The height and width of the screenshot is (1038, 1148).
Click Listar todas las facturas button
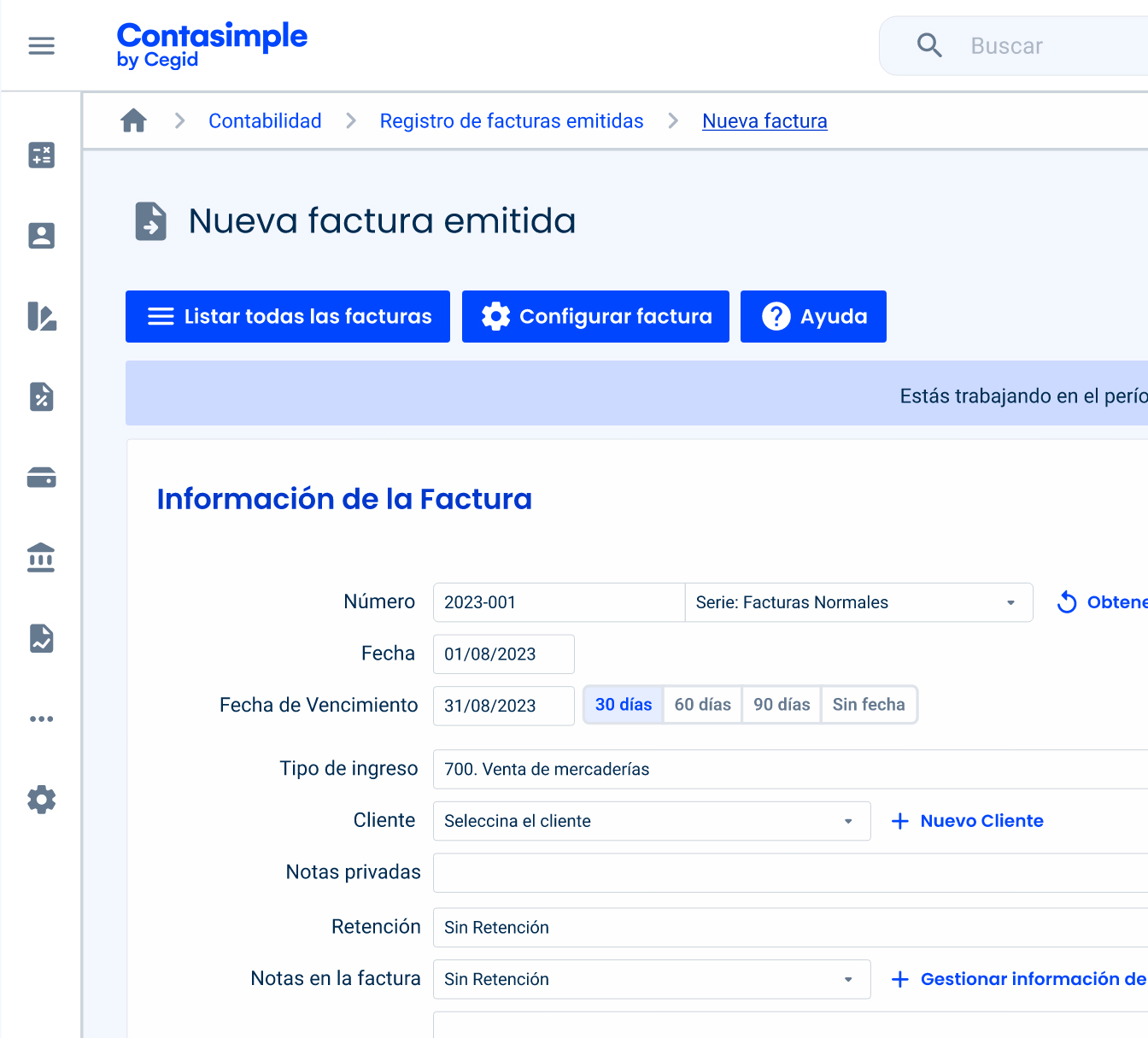point(288,316)
